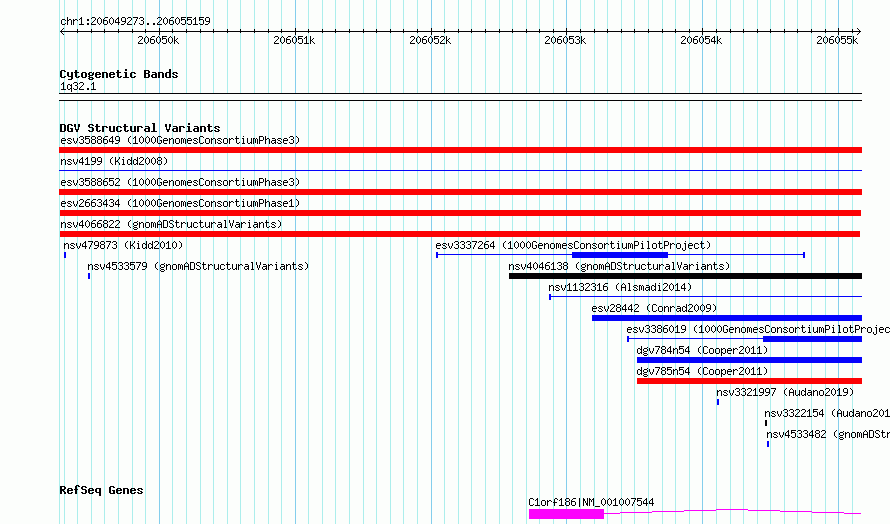Click the small nsv4533482 blue marker
The image size is (890, 524).
(x=768, y=444)
